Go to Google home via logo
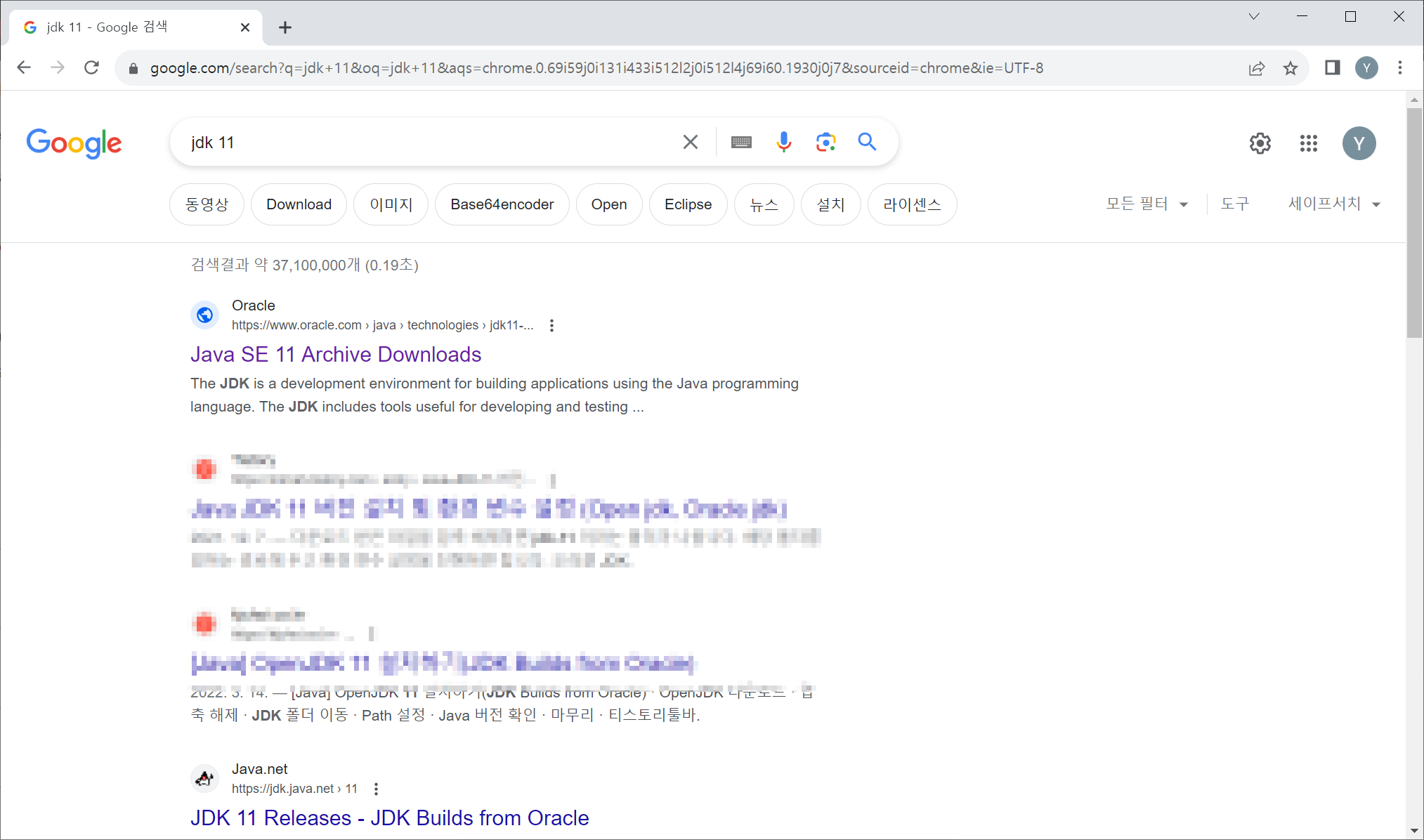The width and height of the screenshot is (1424, 840). [74, 143]
